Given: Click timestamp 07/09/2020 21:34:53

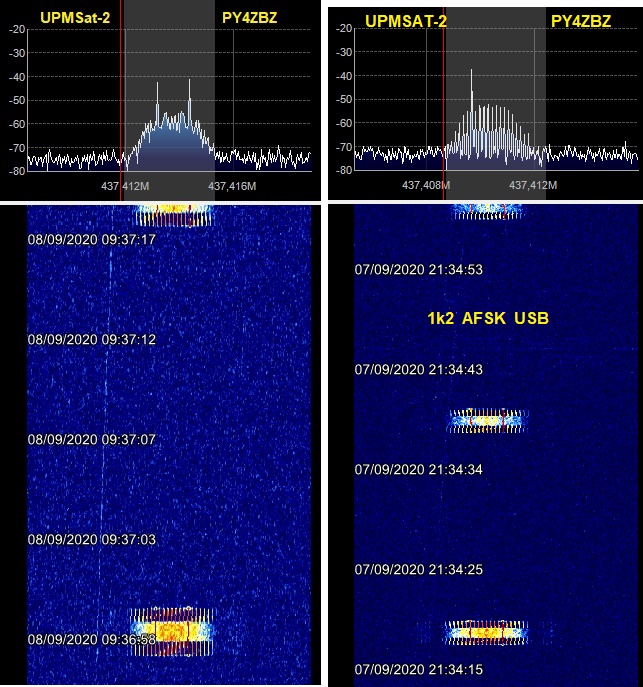Looking at the screenshot, I should 419,269.
